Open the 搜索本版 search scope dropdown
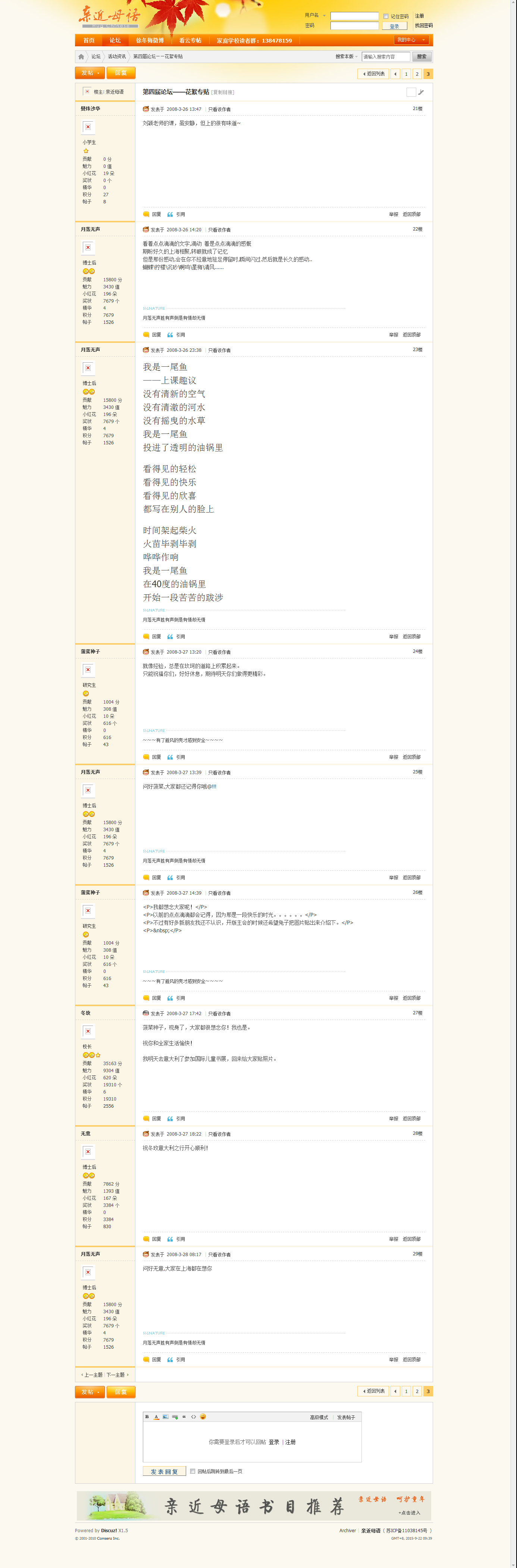 point(347,57)
